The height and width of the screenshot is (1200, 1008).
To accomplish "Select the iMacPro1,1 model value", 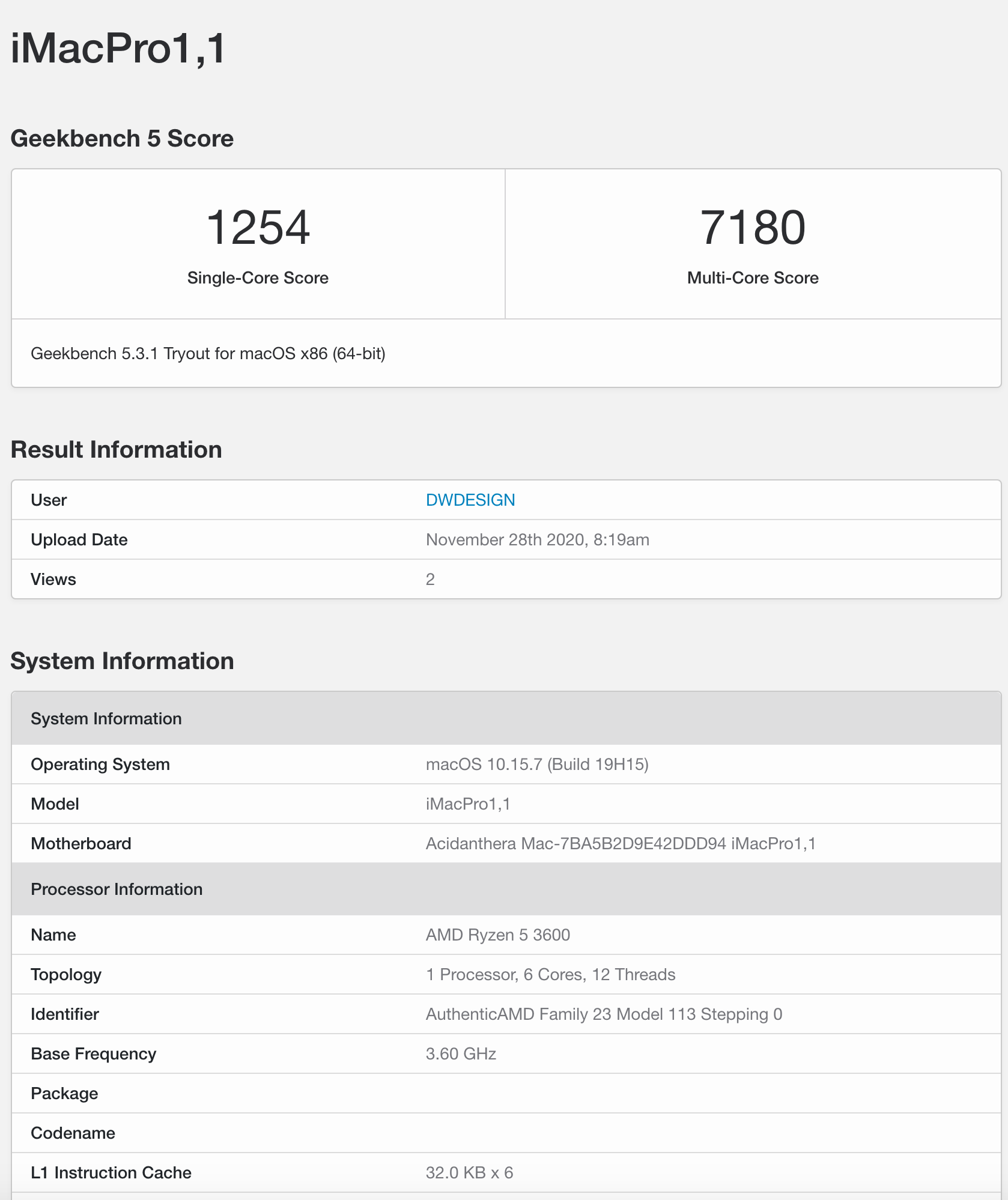I will coord(468,804).
